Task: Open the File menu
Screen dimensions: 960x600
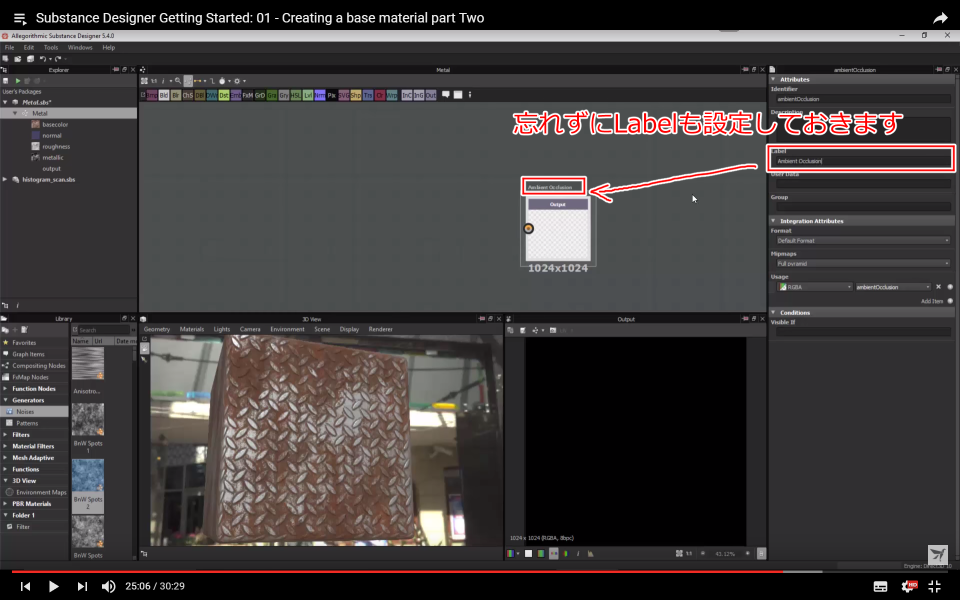Action: point(9,47)
